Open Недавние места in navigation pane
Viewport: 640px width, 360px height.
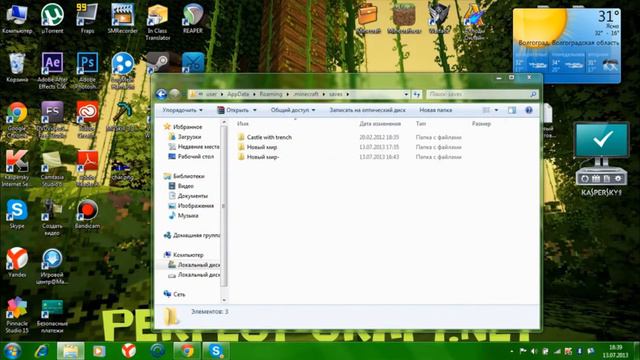pyautogui.click(x=194, y=147)
